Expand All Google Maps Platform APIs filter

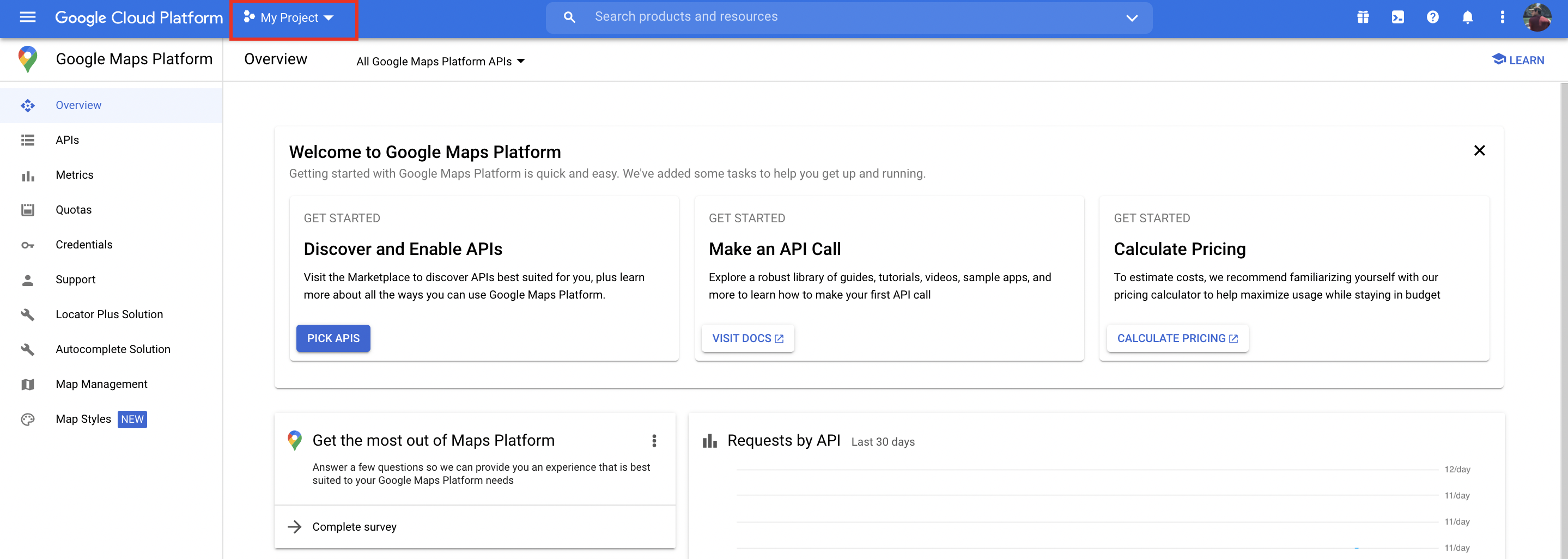tap(440, 62)
